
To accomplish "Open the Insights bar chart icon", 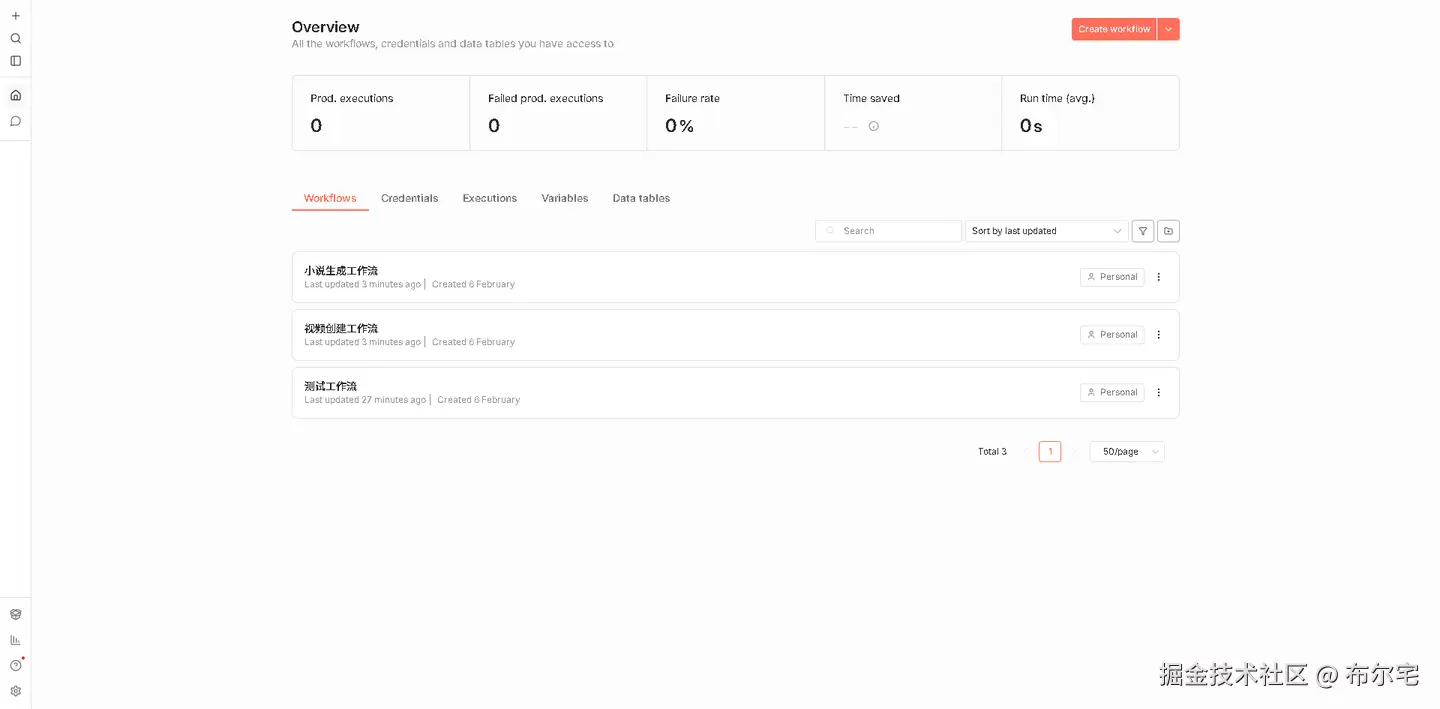I will (15, 640).
